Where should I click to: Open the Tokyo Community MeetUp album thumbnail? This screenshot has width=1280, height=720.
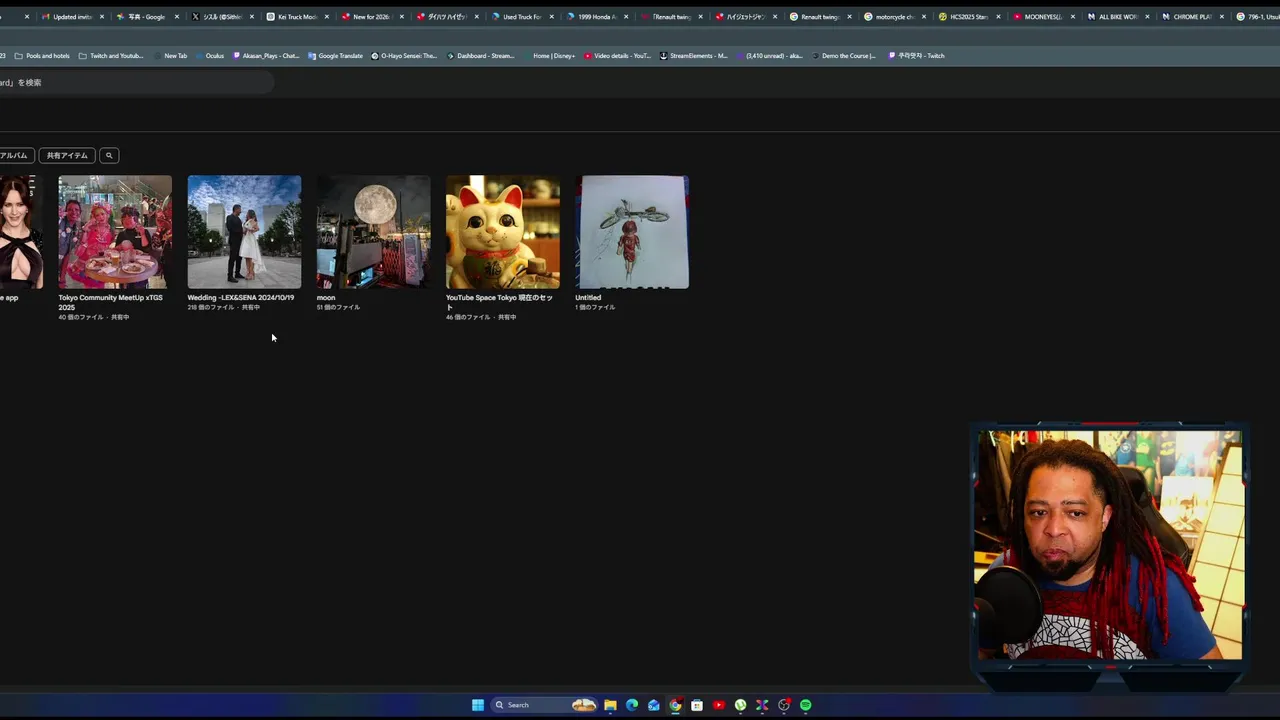pyautogui.click(x=115, y=232)
